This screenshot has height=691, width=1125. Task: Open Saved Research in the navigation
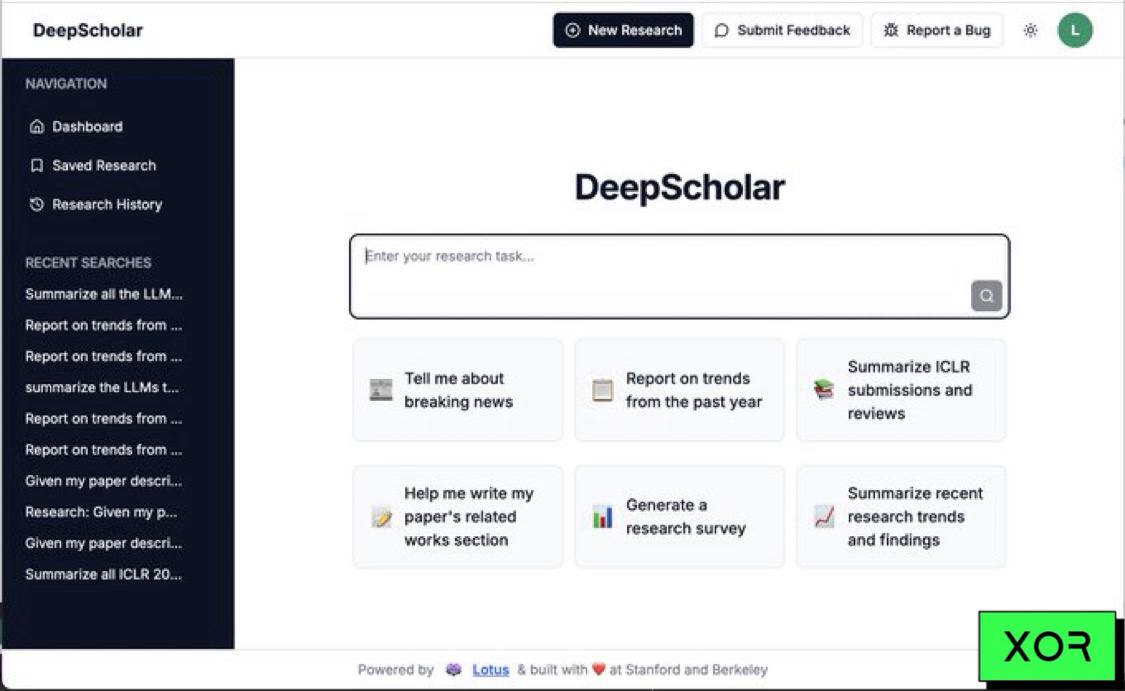pos(103,166)
